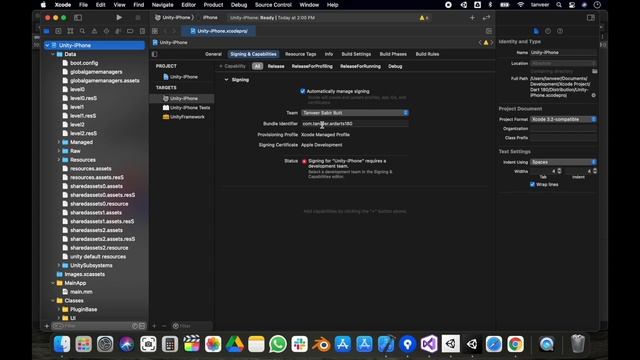Viewport: 640px width, 360px height.
Task: Toggle the navigator sidebar button
Action: click(78, 18)
